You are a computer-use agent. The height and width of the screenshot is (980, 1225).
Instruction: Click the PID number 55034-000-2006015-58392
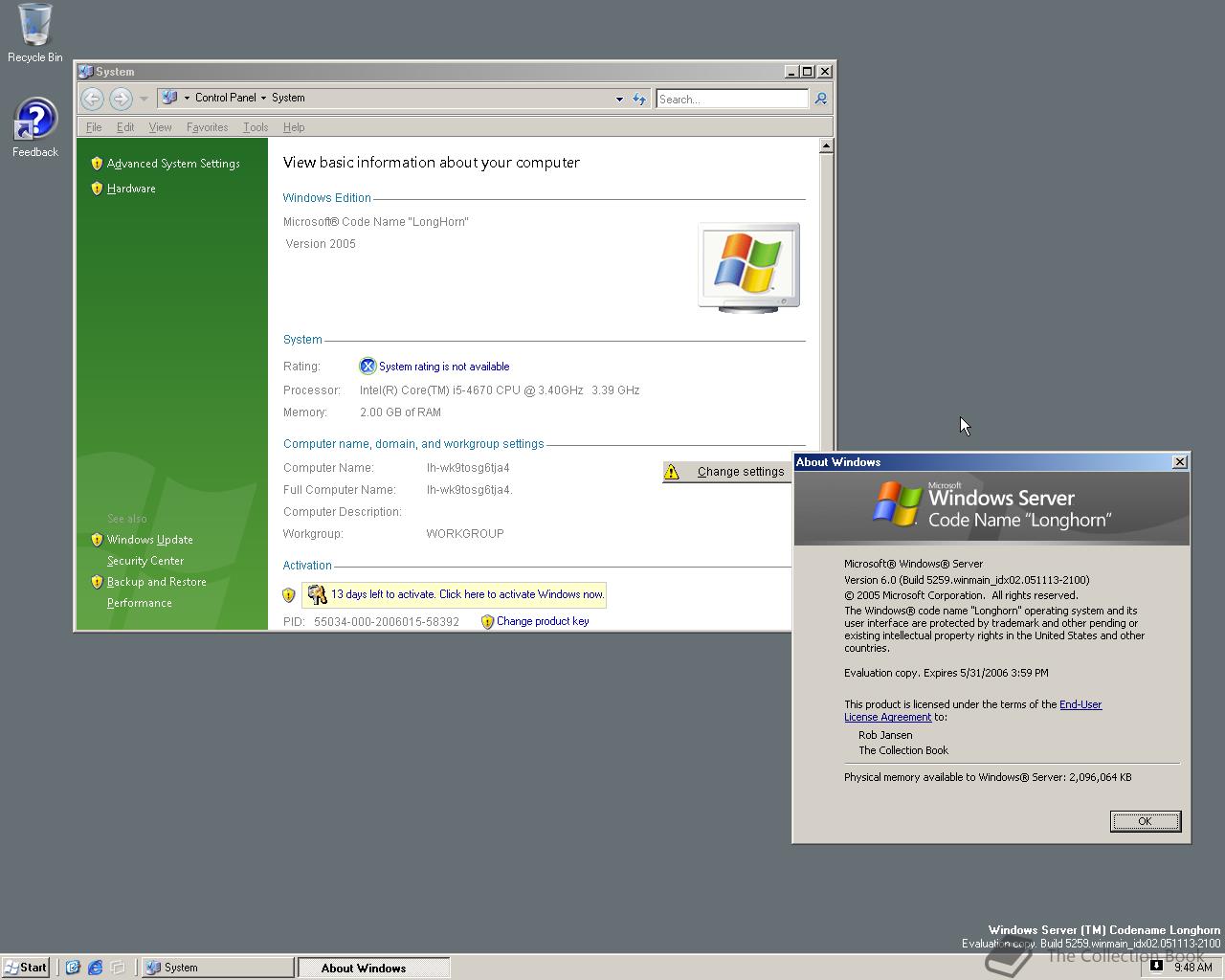pos(387,622)
